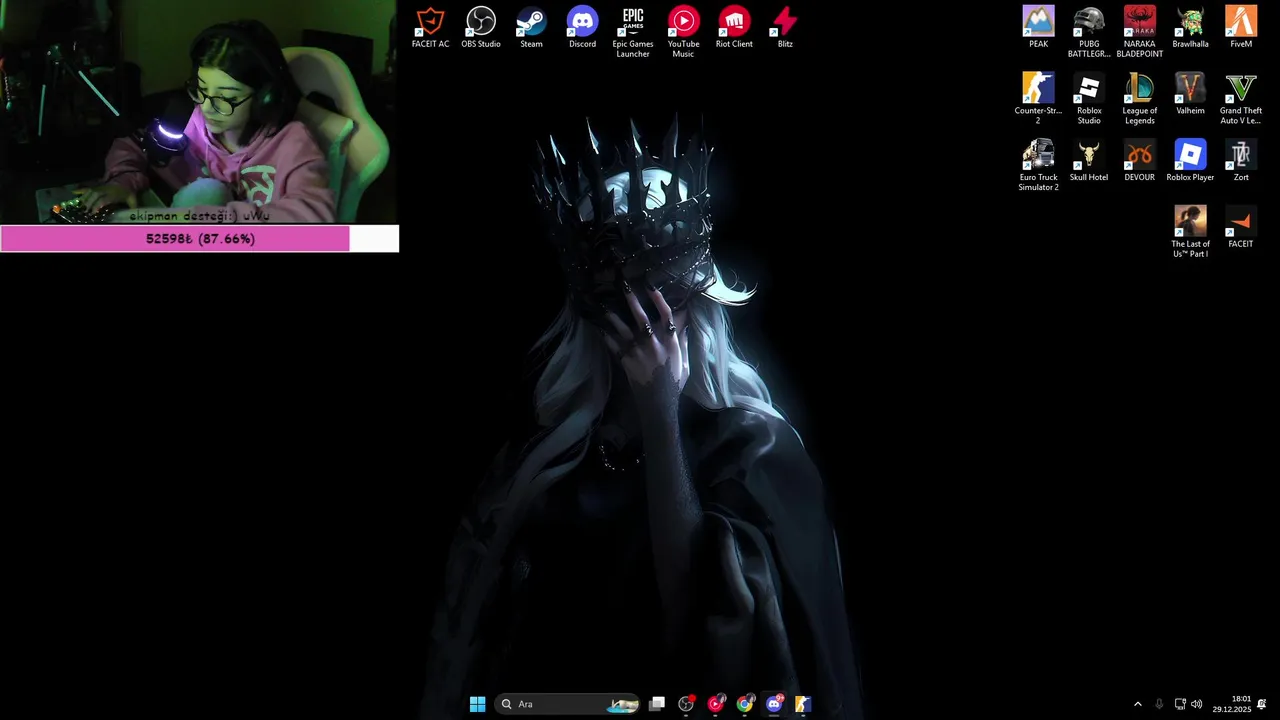Select the Roblox Studio shortcut
The image size is (1280, 720).
point(1089,98)
